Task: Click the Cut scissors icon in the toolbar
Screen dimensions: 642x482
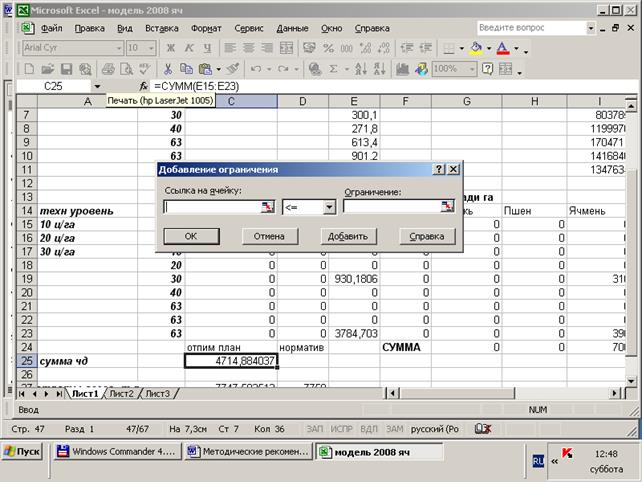Action: click(168, 69)
